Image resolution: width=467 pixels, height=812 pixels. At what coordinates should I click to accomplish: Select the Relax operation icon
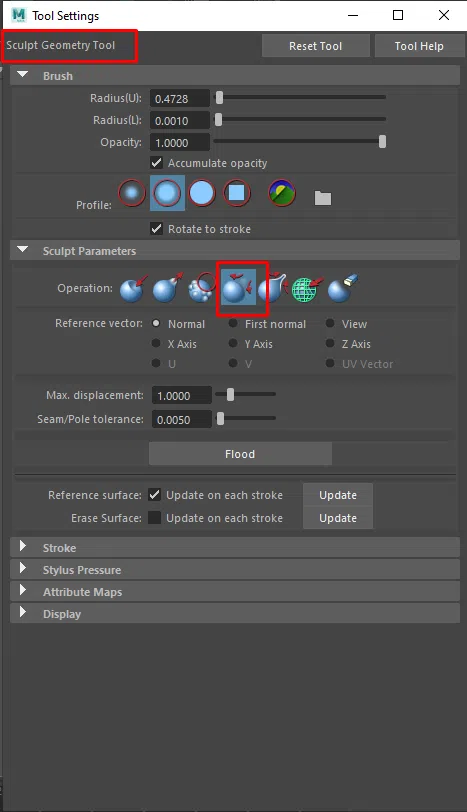point(239,288)
